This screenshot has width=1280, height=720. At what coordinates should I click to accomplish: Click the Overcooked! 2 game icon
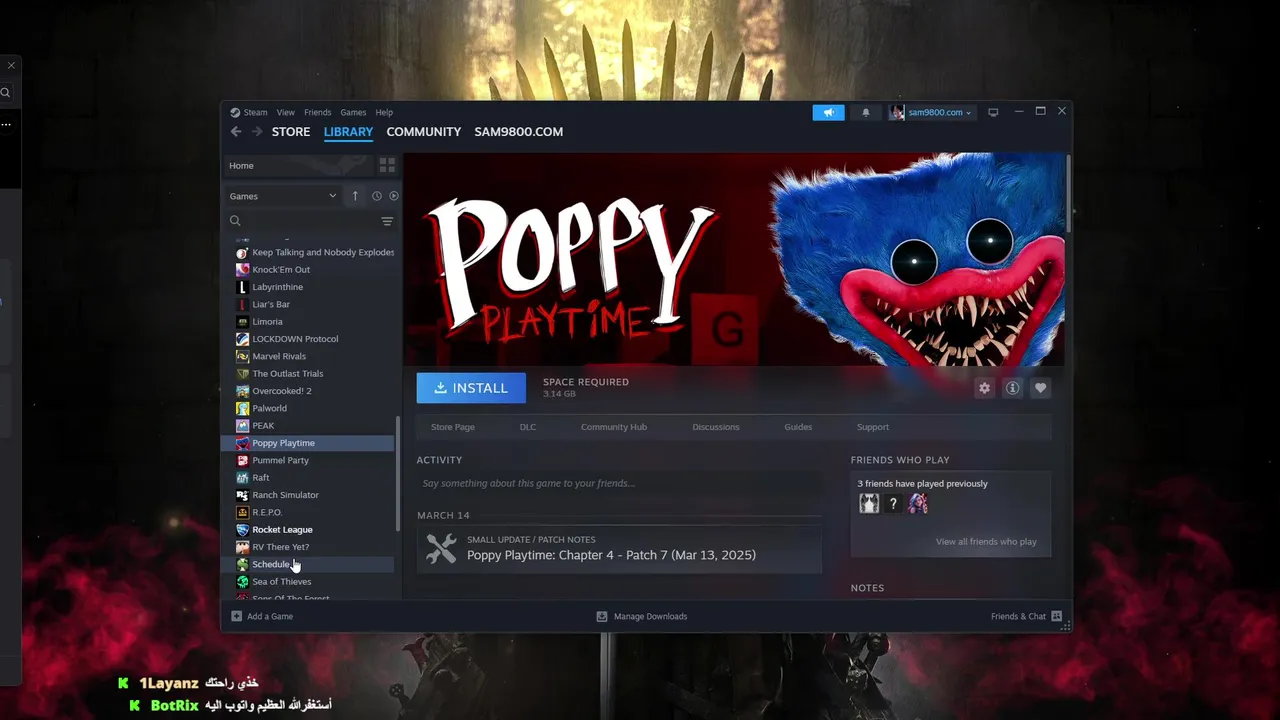pos(242,391)
